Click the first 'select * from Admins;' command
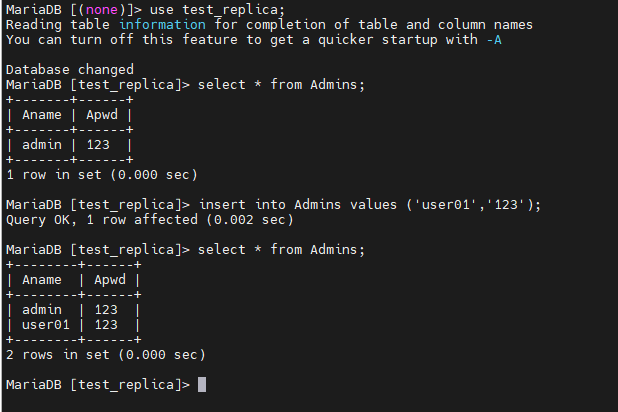Viewport: 618px width, 412px height. point(281,85)
